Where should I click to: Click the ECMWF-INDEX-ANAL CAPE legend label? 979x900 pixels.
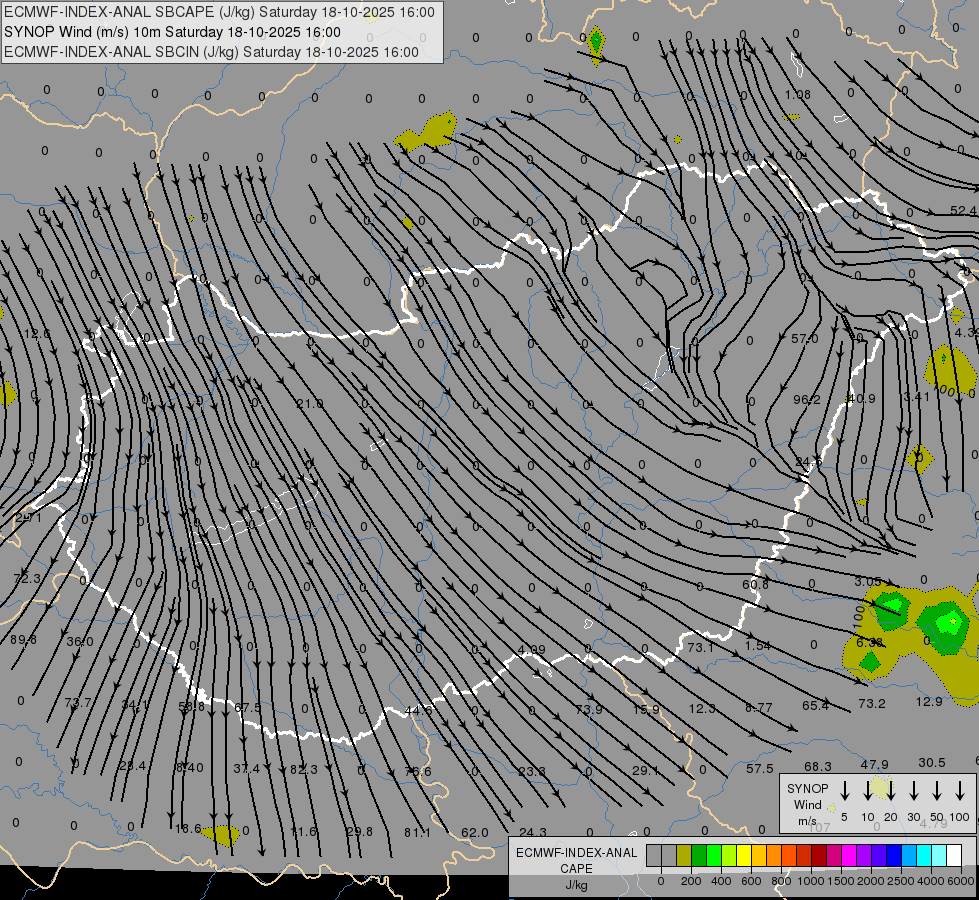(x=576, y=860)
